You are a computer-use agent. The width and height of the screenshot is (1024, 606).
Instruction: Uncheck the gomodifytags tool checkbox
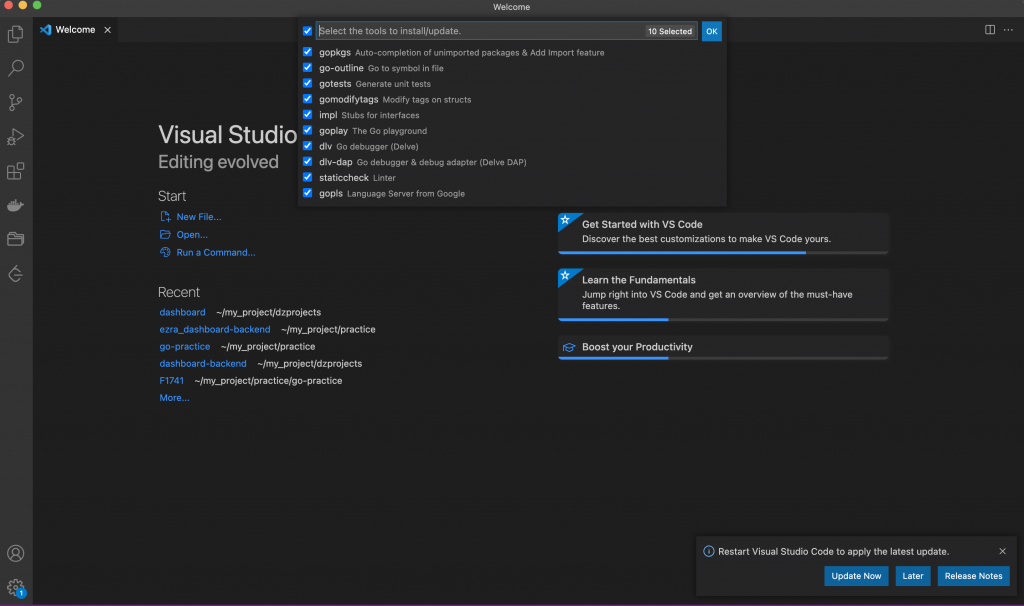(x=308, y=99)
